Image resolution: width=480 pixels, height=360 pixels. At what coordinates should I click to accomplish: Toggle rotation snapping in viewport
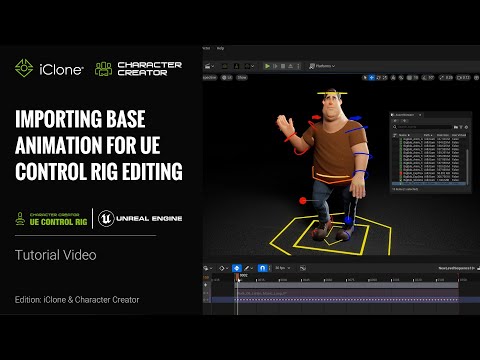point(424,77)
